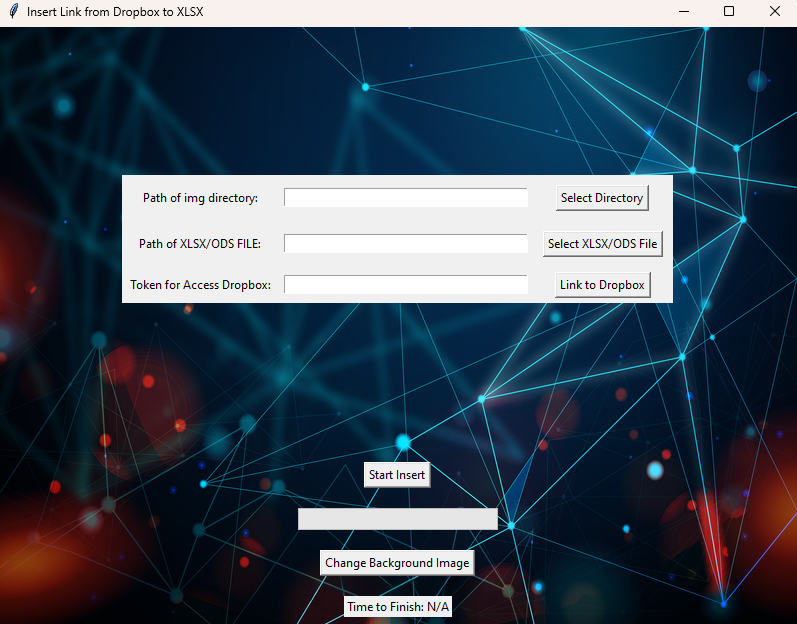Click the feather app icon in title bar

14,11
